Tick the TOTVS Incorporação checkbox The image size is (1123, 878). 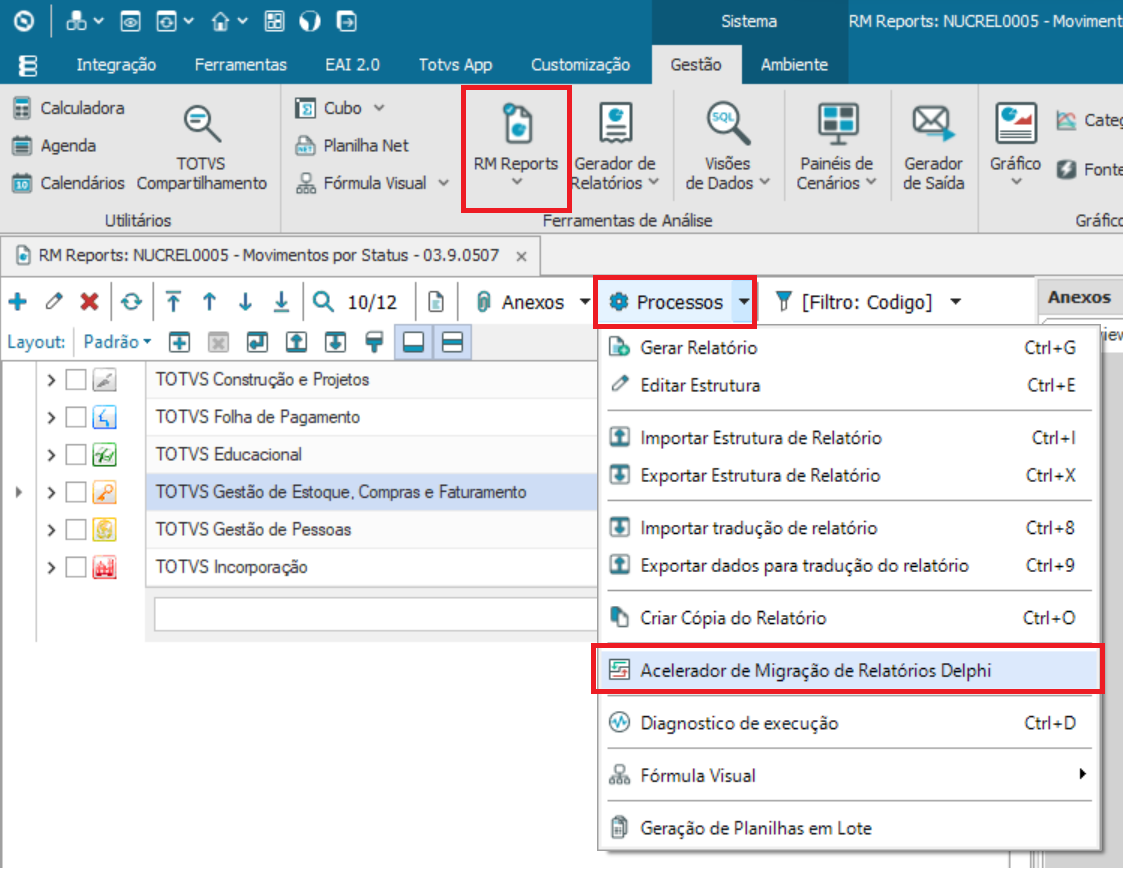[75, 567]
